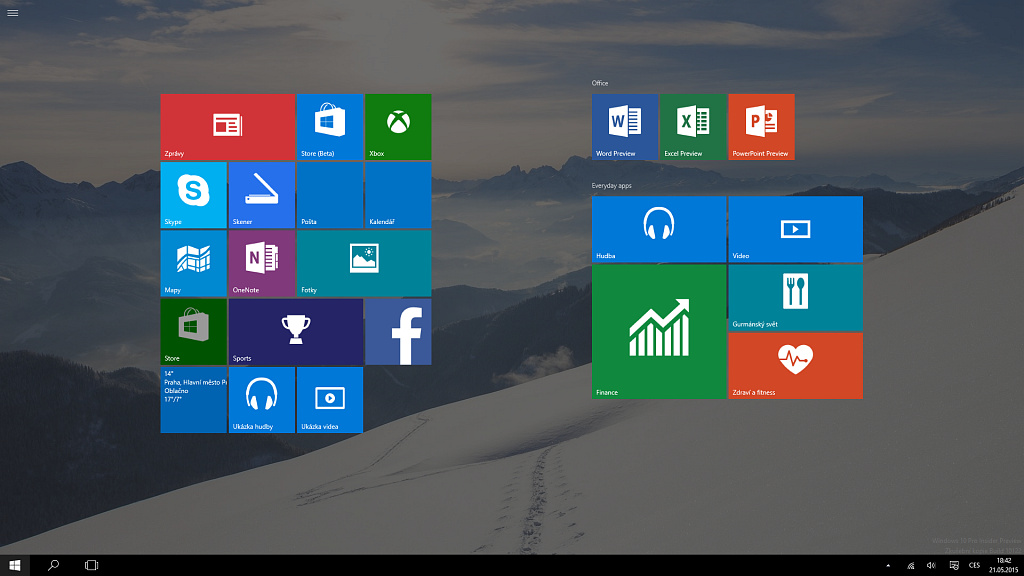1024x576 pixels.
Task: Open the hamburger menu at top left
Action: point(12,13)
